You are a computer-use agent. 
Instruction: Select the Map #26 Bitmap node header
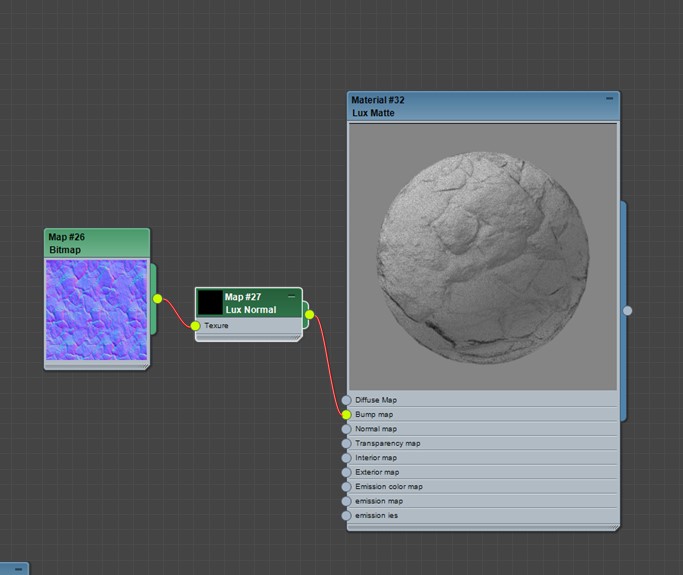[x=96, y=243]
